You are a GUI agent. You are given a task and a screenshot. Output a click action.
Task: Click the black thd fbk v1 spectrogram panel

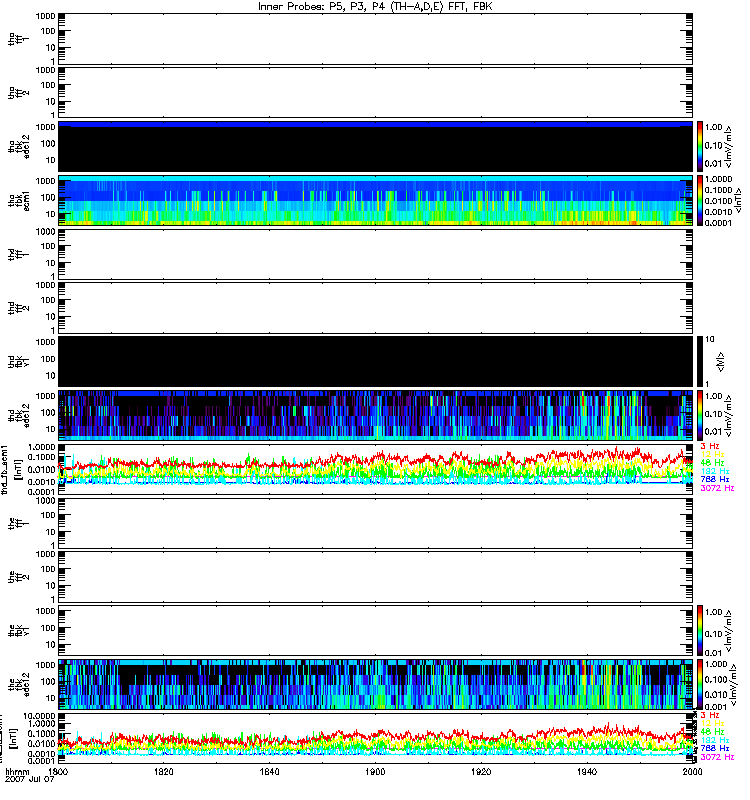pos(375,361)
